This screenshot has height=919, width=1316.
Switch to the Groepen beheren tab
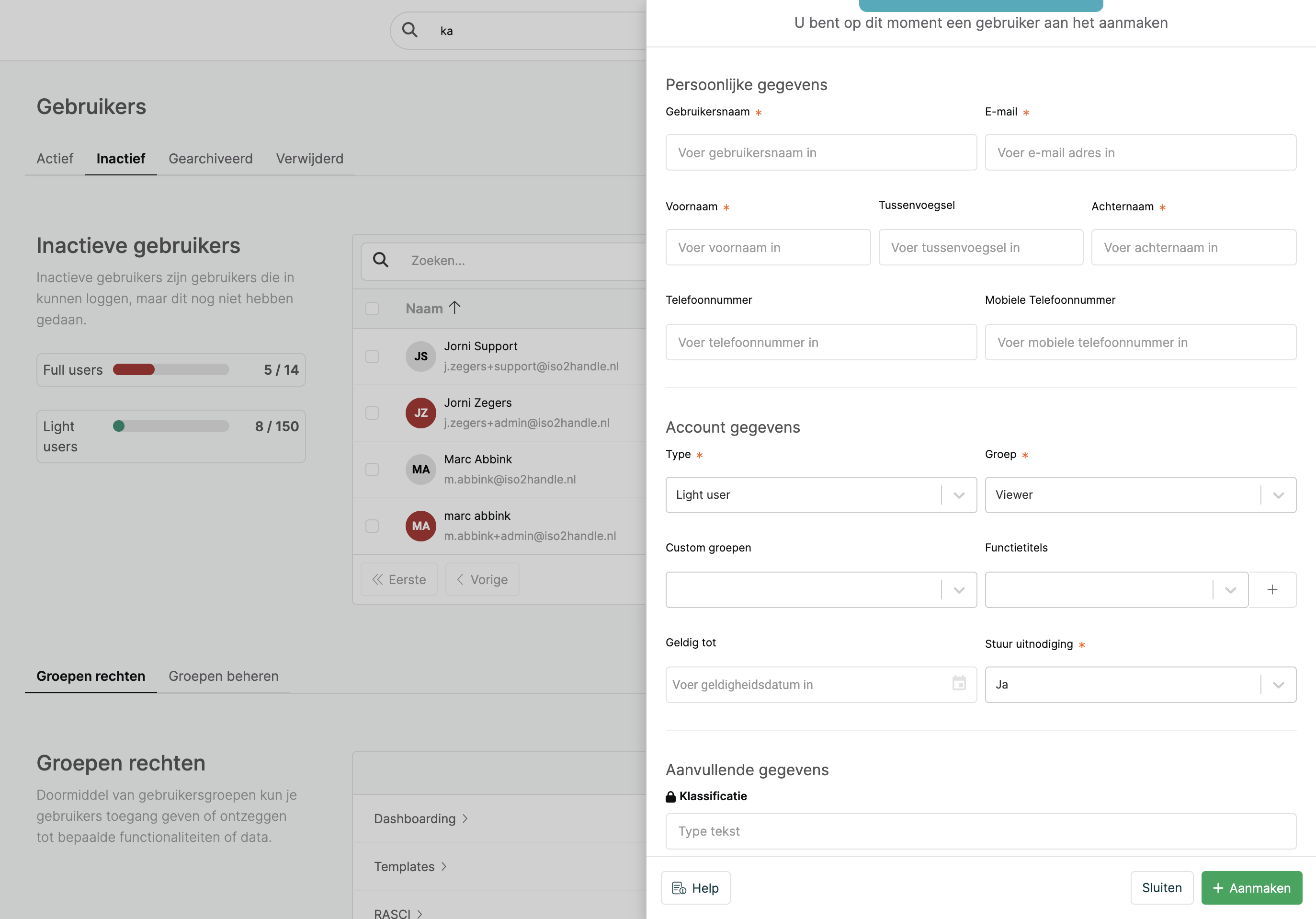coord(224,676)
